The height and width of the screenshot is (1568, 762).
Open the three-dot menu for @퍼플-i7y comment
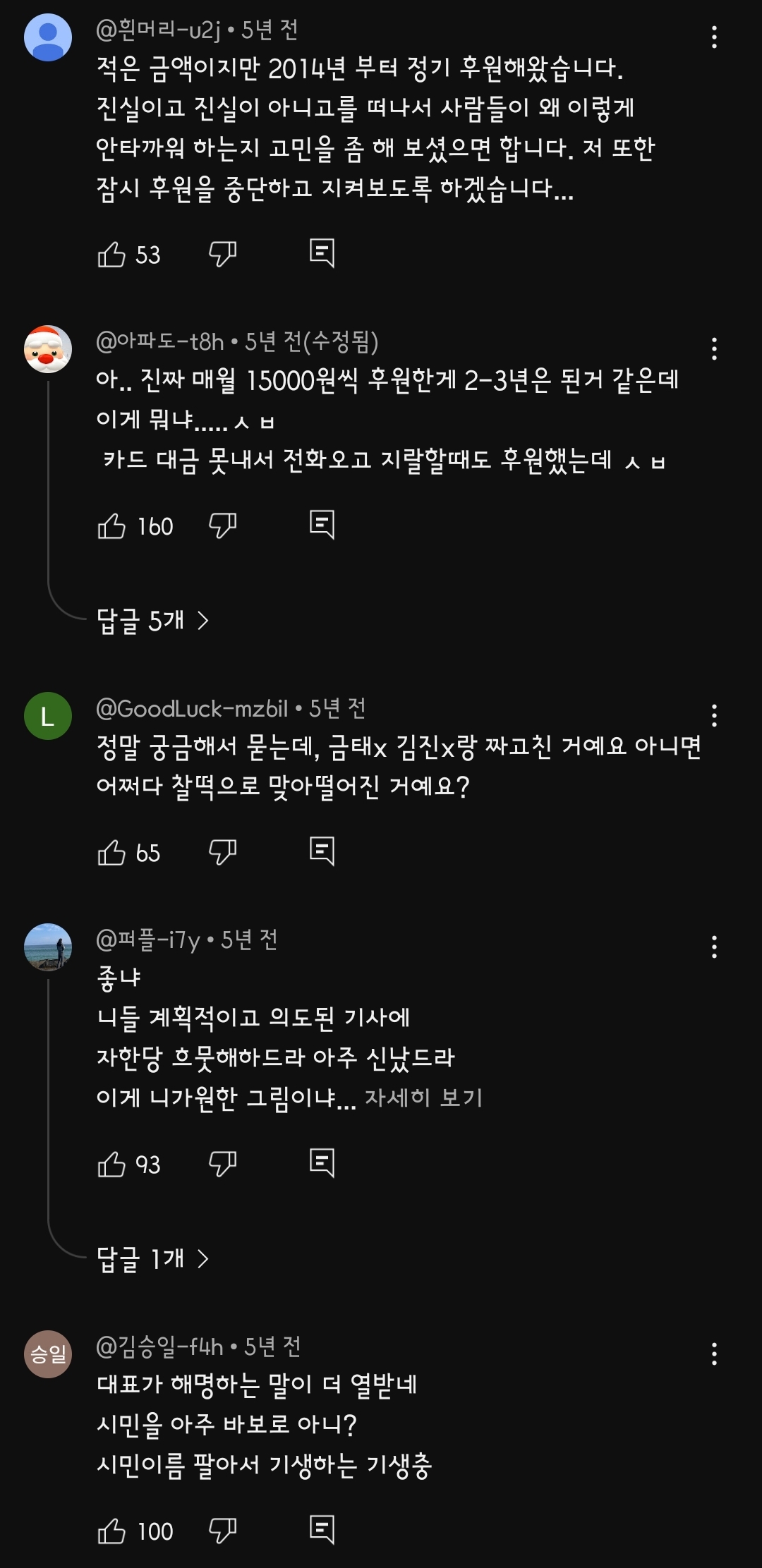714,947
